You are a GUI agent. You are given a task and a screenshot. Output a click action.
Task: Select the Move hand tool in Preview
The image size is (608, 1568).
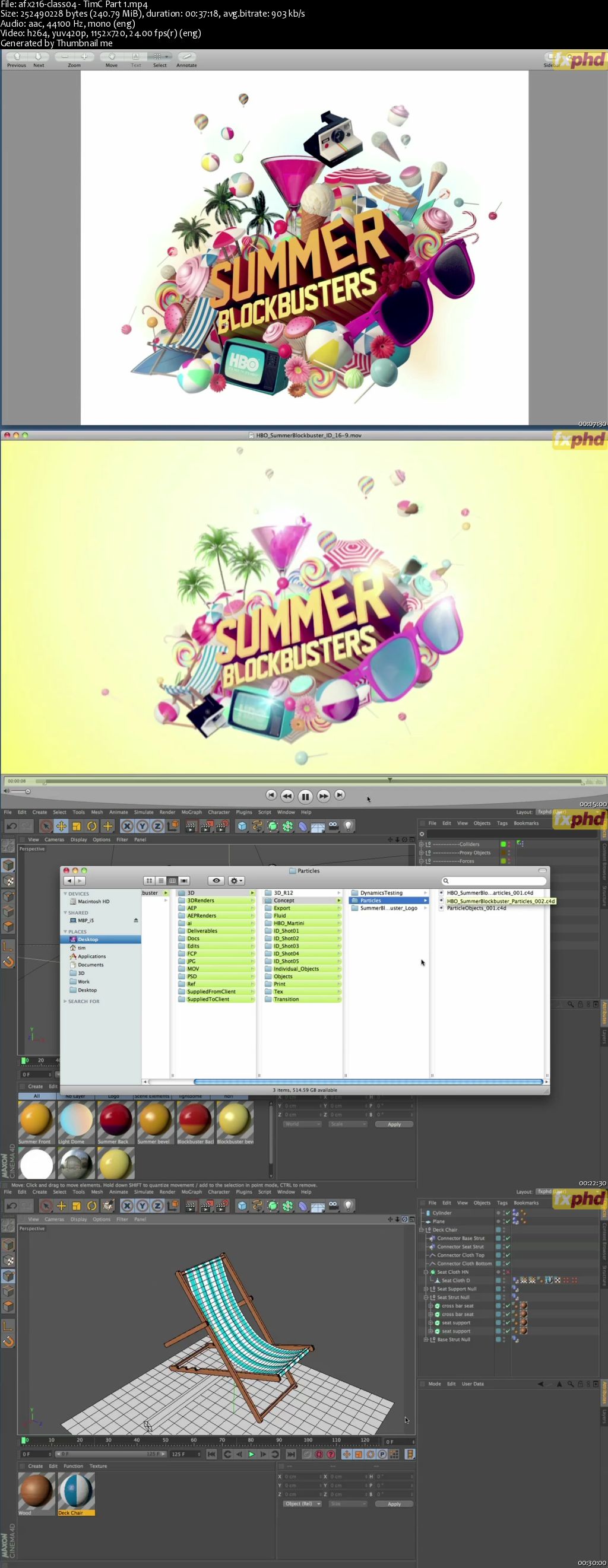pyautogui.click(x=112, y=56)
